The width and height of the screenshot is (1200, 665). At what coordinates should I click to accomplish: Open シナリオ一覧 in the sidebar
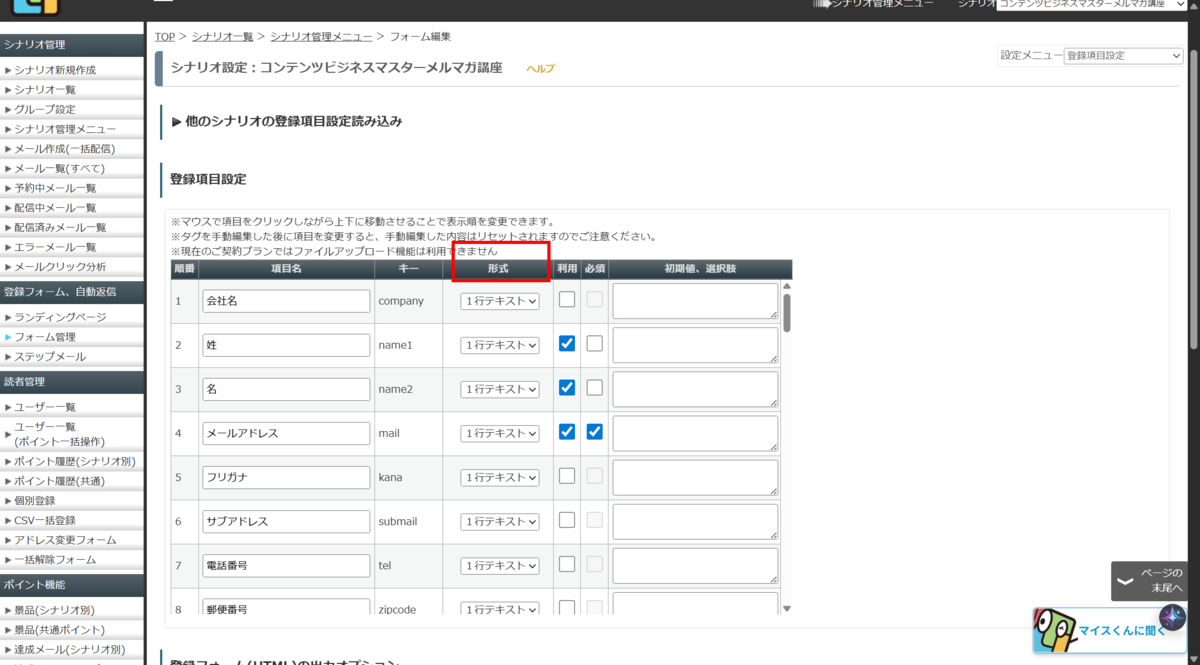[x=45, y=90]
